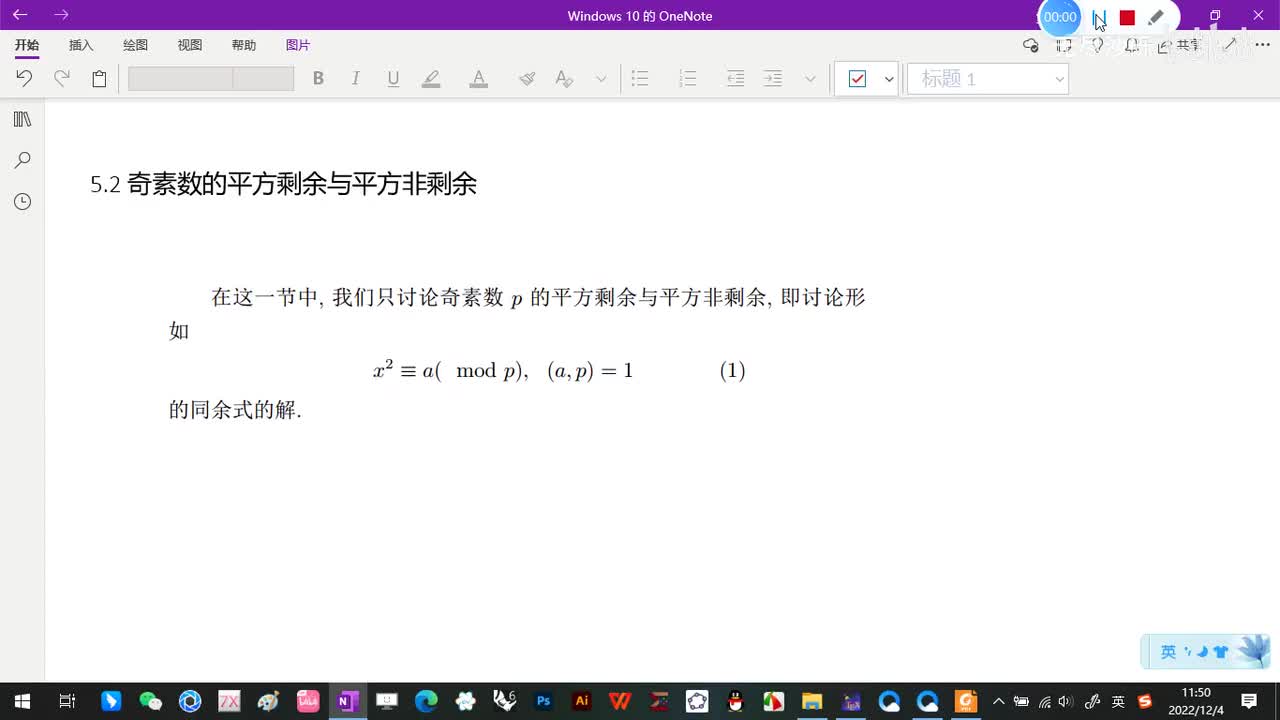This screenshot has height=720, width=1280.
Task: Toggle bold formatting
Action: [318, 78]
